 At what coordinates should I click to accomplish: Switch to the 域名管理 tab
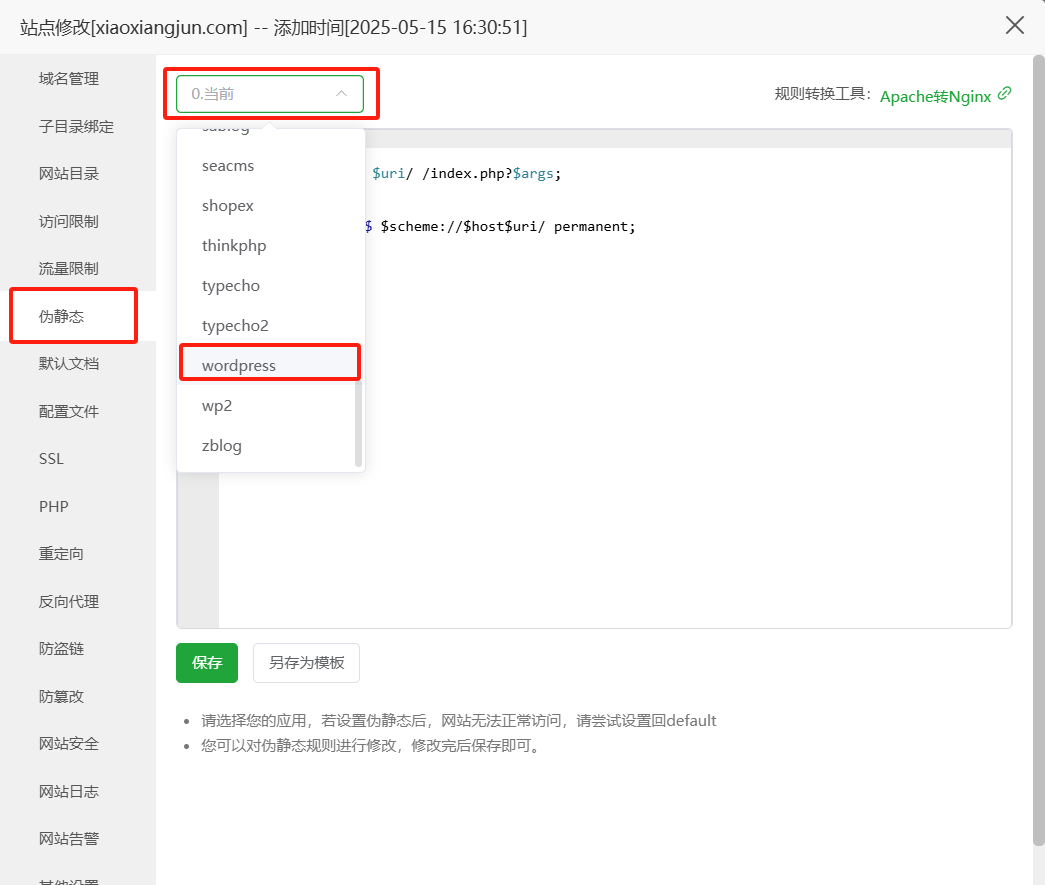click(69, 79)
